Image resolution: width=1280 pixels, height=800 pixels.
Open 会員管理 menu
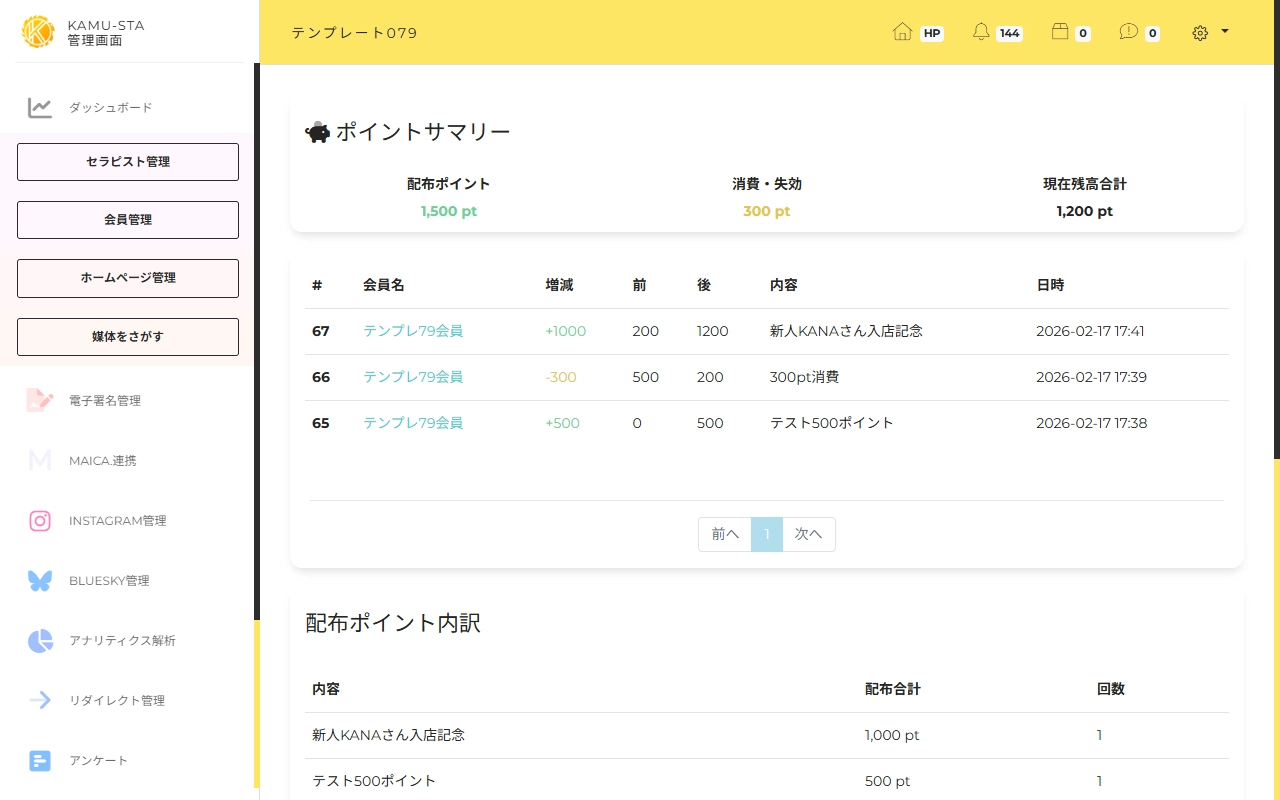128,220
